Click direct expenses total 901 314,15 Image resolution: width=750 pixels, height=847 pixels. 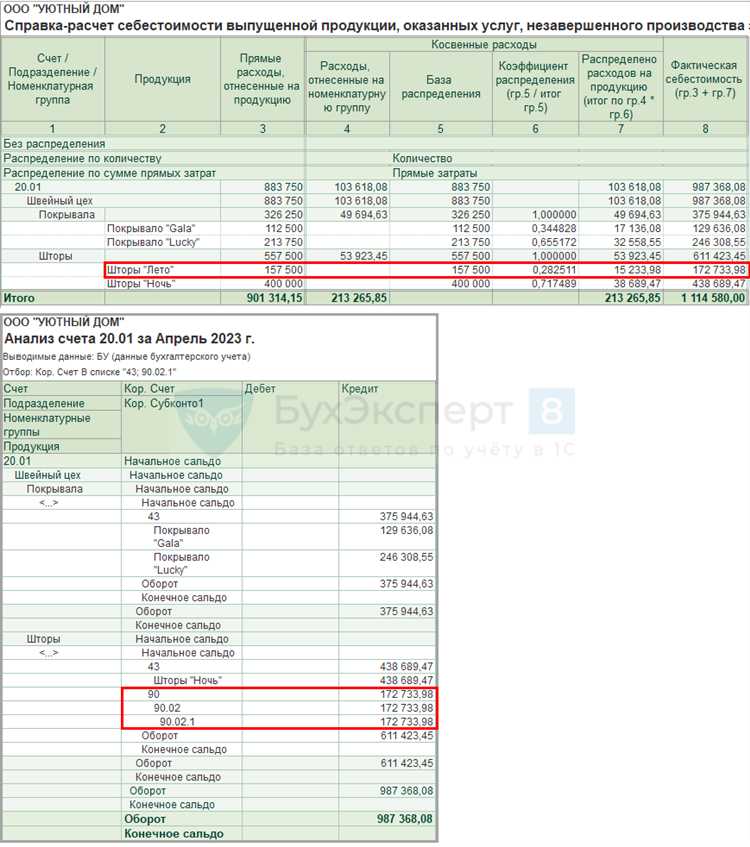tap(274, 298)
